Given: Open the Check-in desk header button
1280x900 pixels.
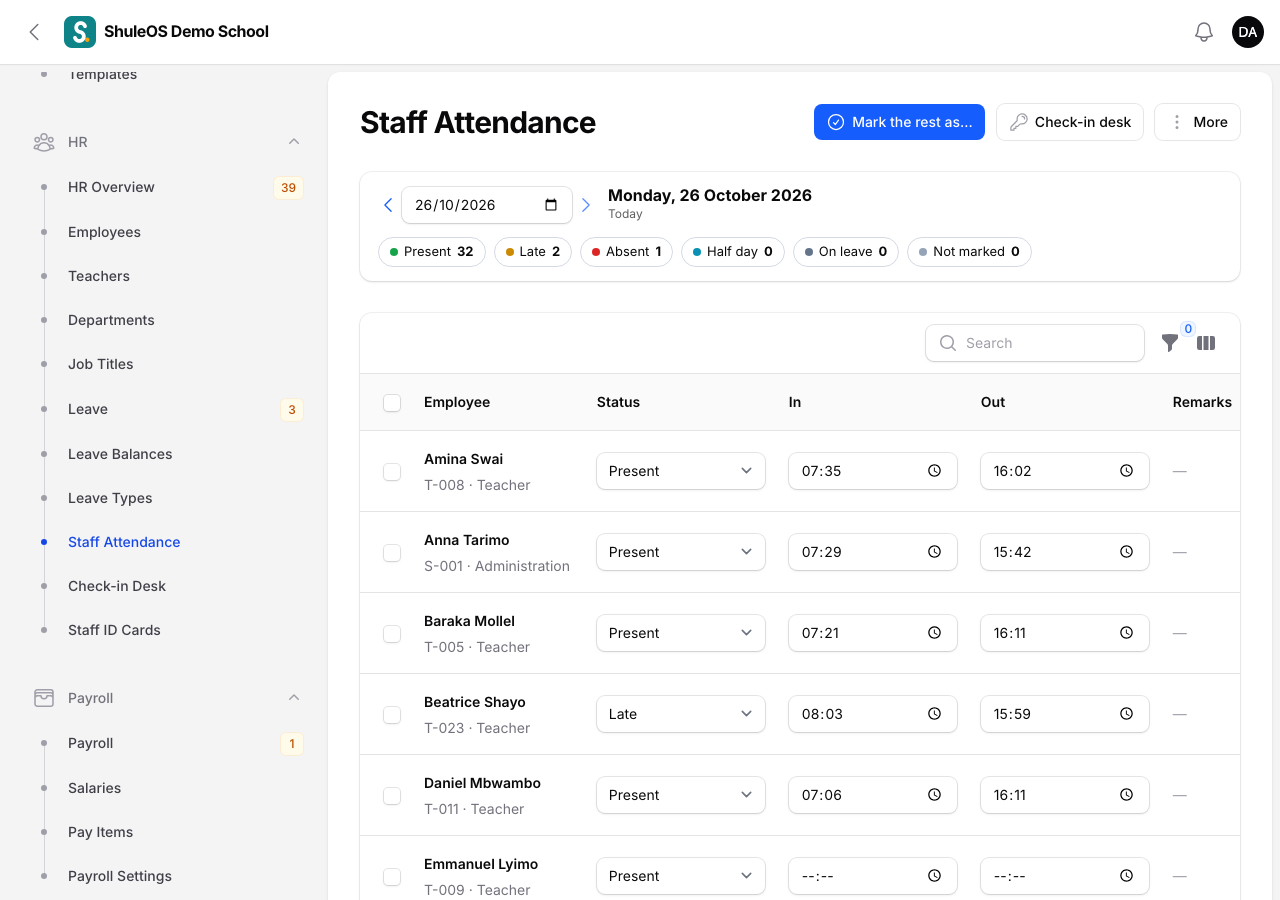Looking at the screenshot, I should (x=1070, y=122).
